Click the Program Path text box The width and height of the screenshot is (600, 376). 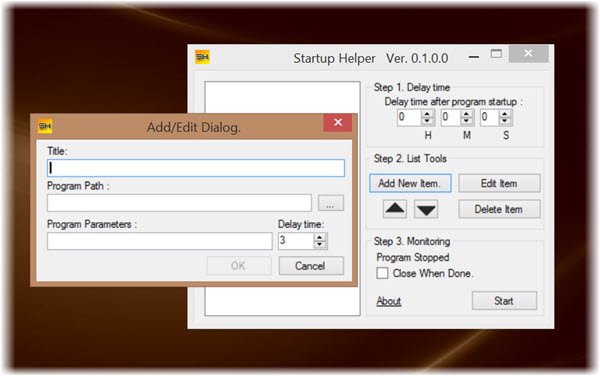(179, 203)
